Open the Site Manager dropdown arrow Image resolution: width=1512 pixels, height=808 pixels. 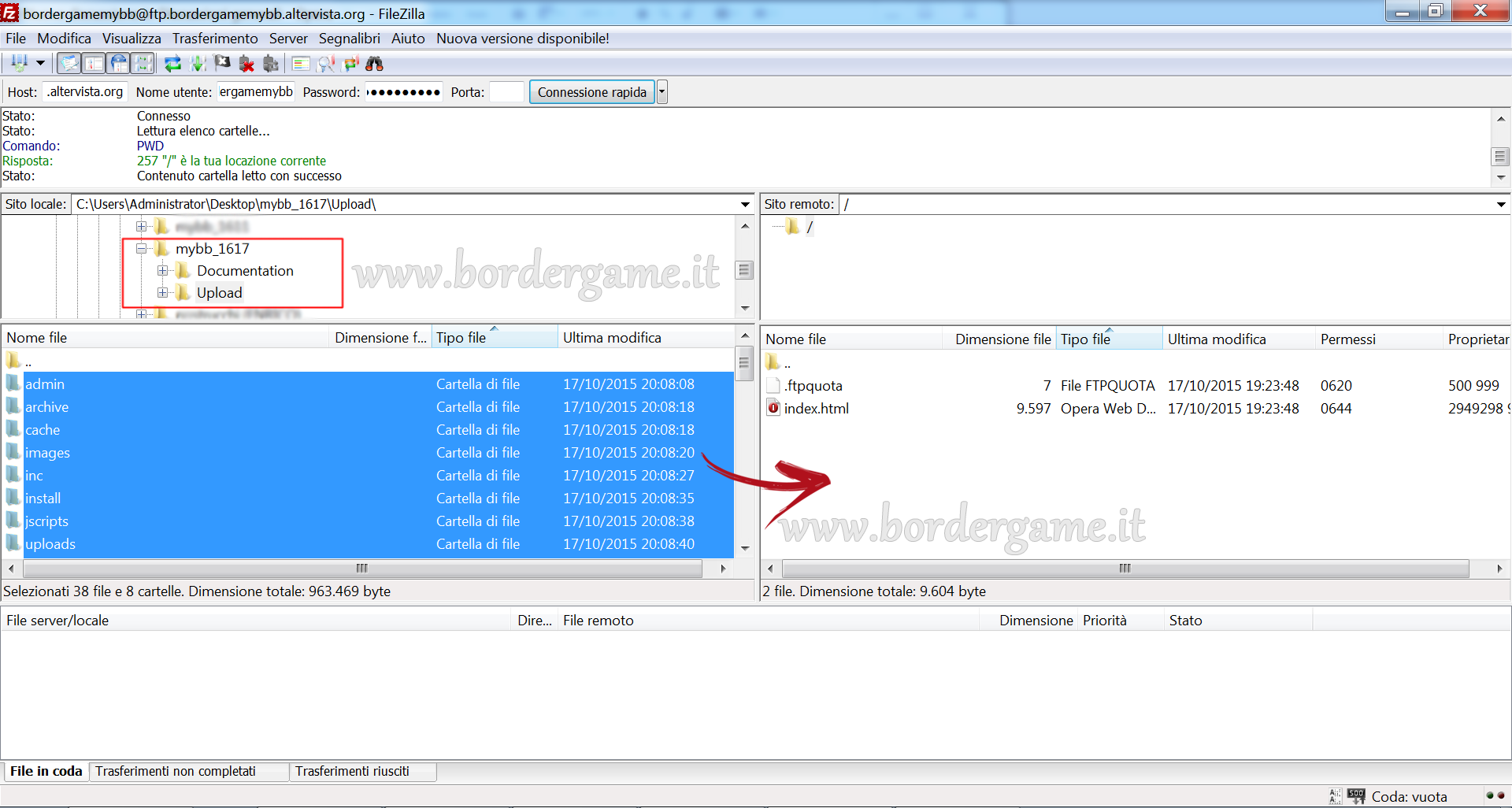tap(40, 63)
